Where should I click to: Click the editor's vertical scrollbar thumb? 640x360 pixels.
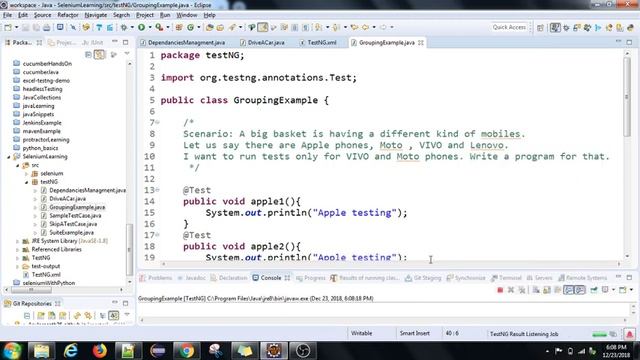point(627,97)
